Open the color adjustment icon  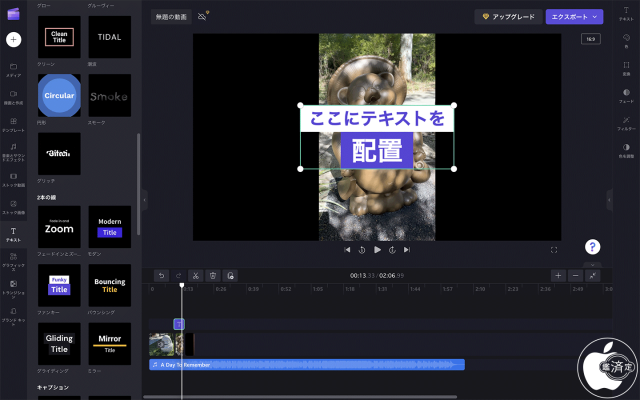click(x=626, y=150)
